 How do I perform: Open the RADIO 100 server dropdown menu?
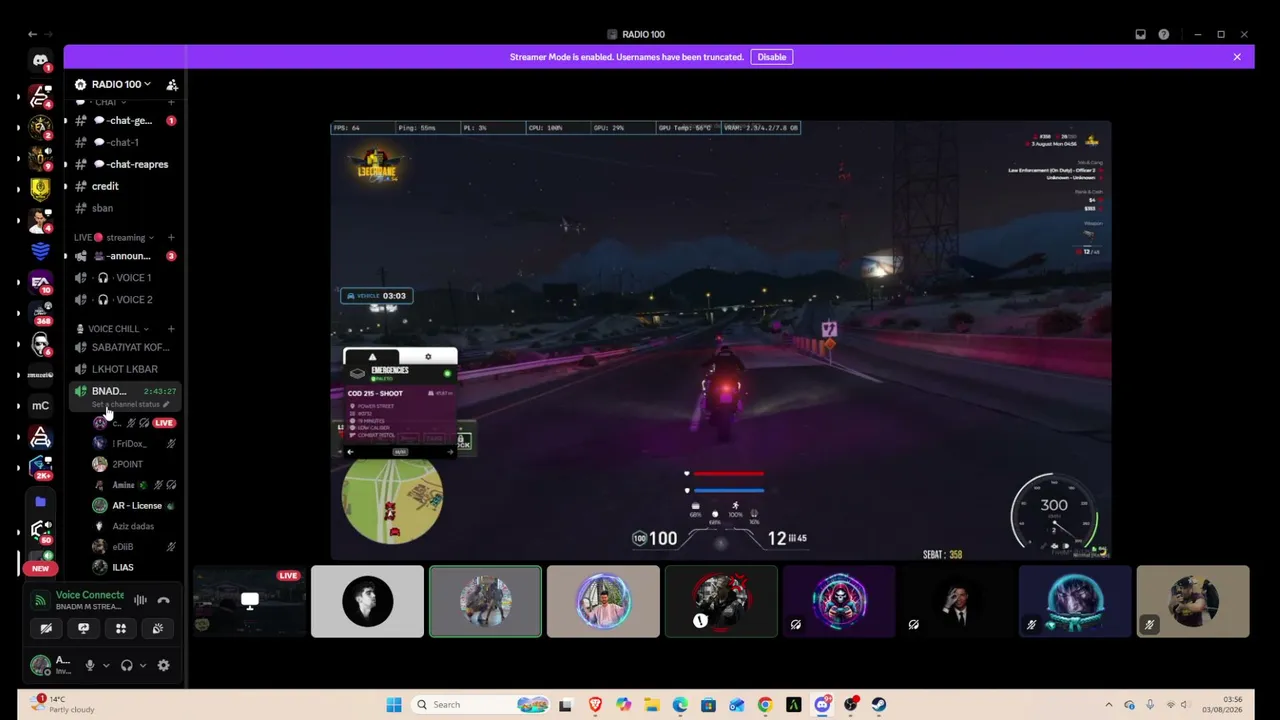pos(121,84)
